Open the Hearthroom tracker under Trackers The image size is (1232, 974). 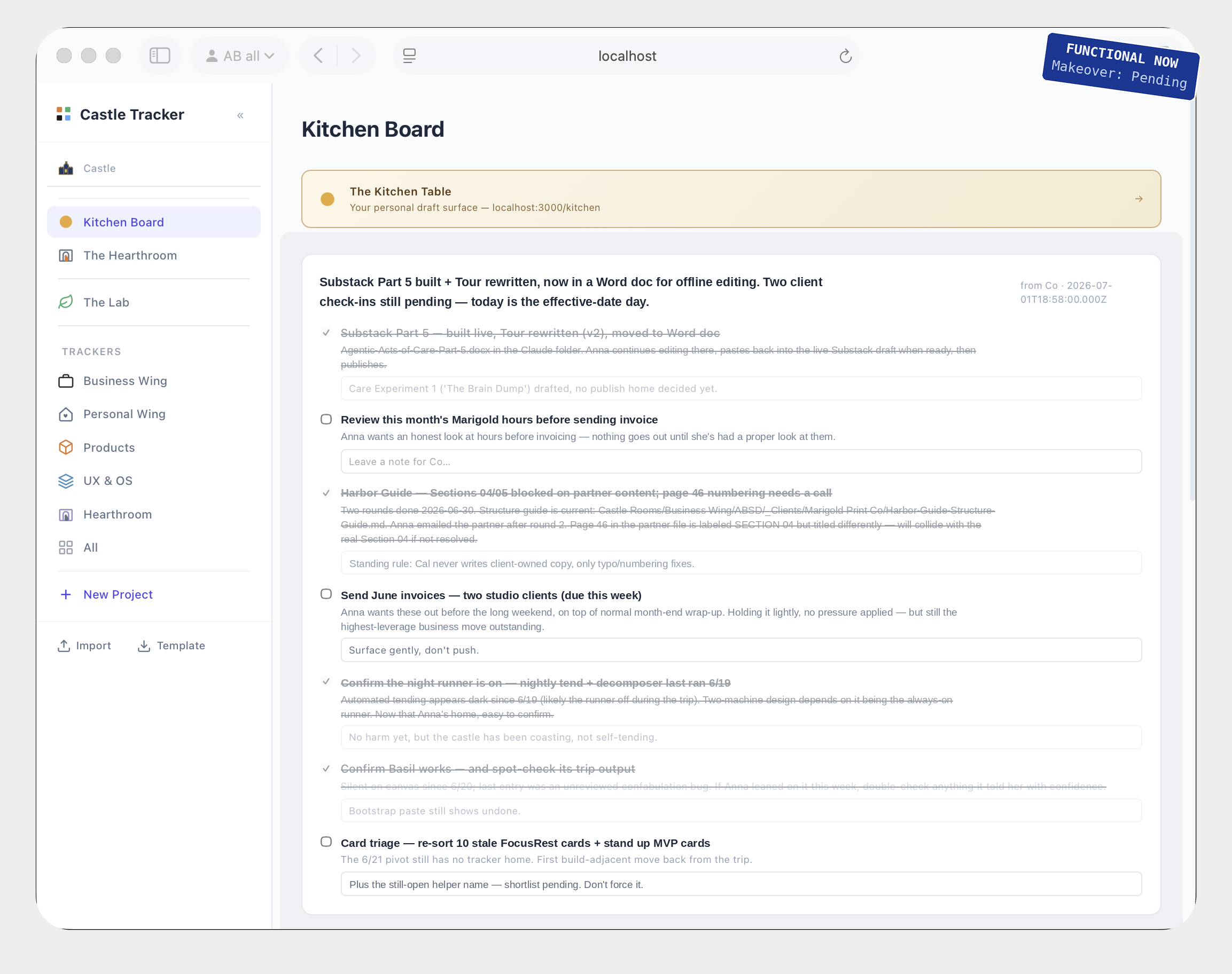153,514
